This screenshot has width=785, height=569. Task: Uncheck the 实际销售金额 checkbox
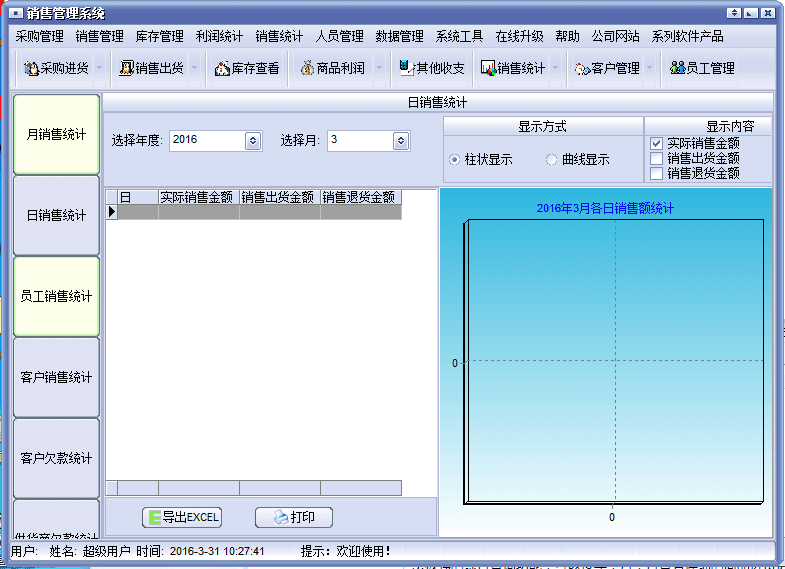tap(657, 144)
